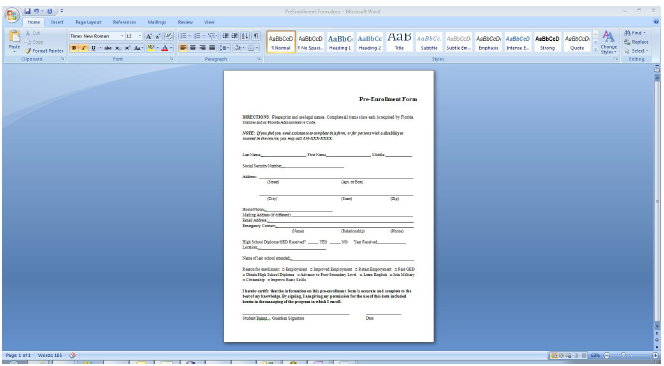664x366 pixels.
Task: Click the Redo/Repeat icon
Action: coord(50,11)
